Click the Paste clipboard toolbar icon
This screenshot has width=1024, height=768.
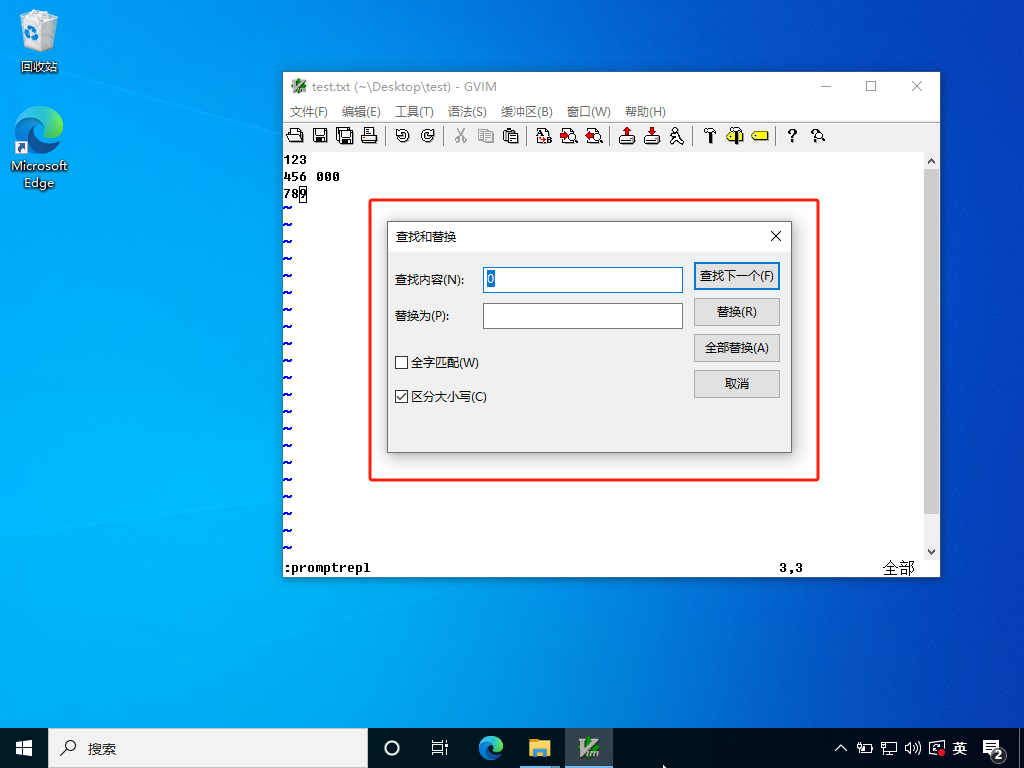click(x=511, y=136)
